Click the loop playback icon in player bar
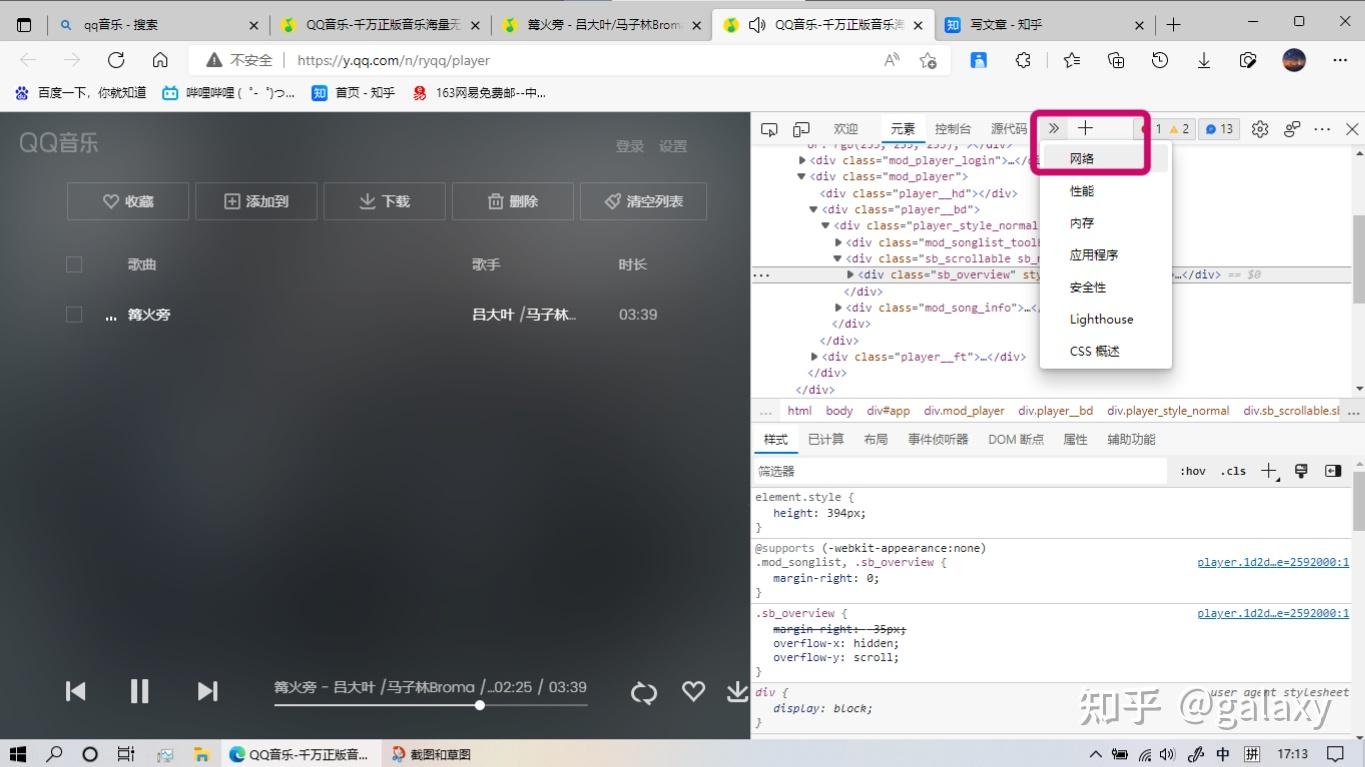The image size is (1365, 767). tap(644, 690)
